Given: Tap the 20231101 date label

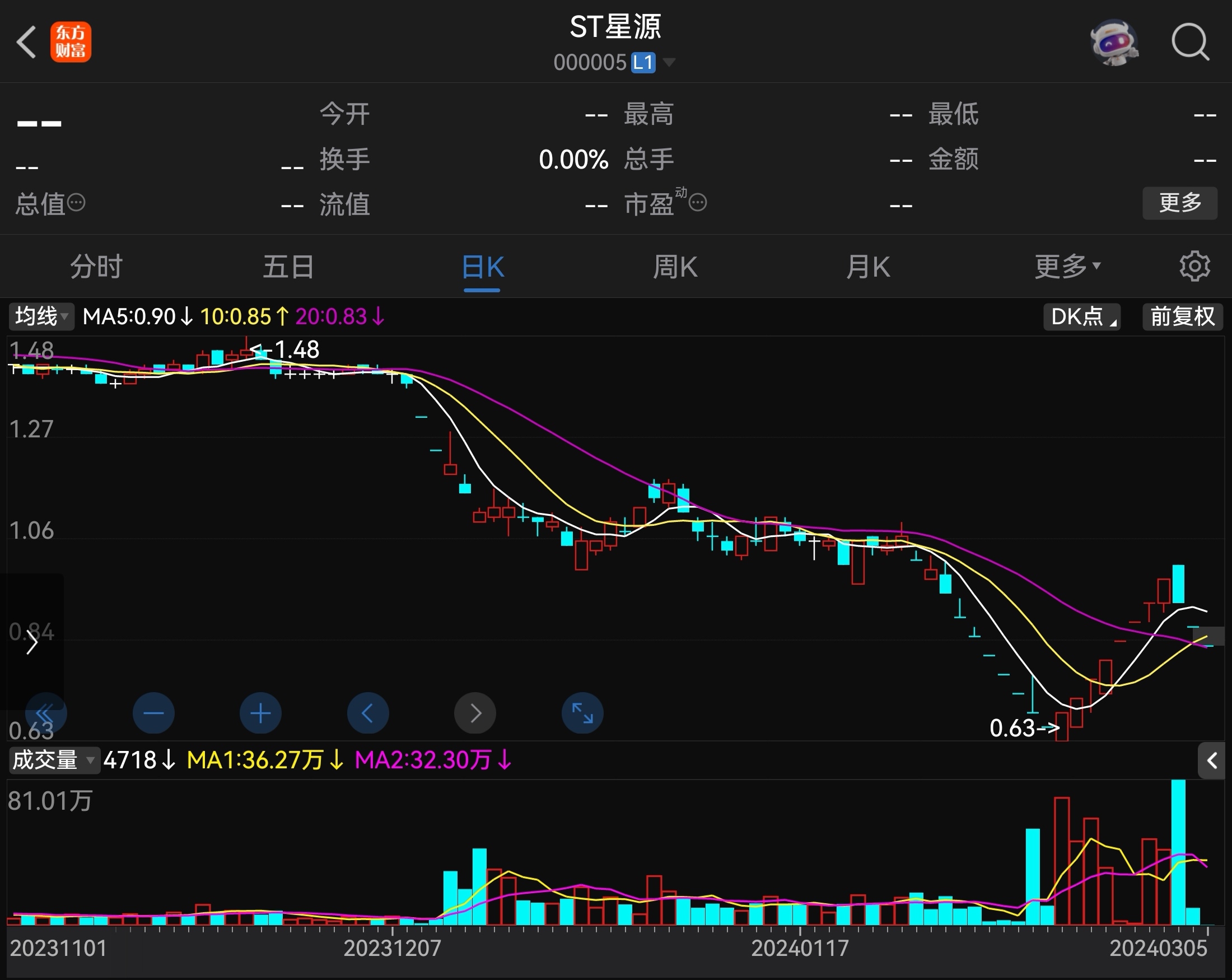Looking at the screenshot, I should click(58, 949).
